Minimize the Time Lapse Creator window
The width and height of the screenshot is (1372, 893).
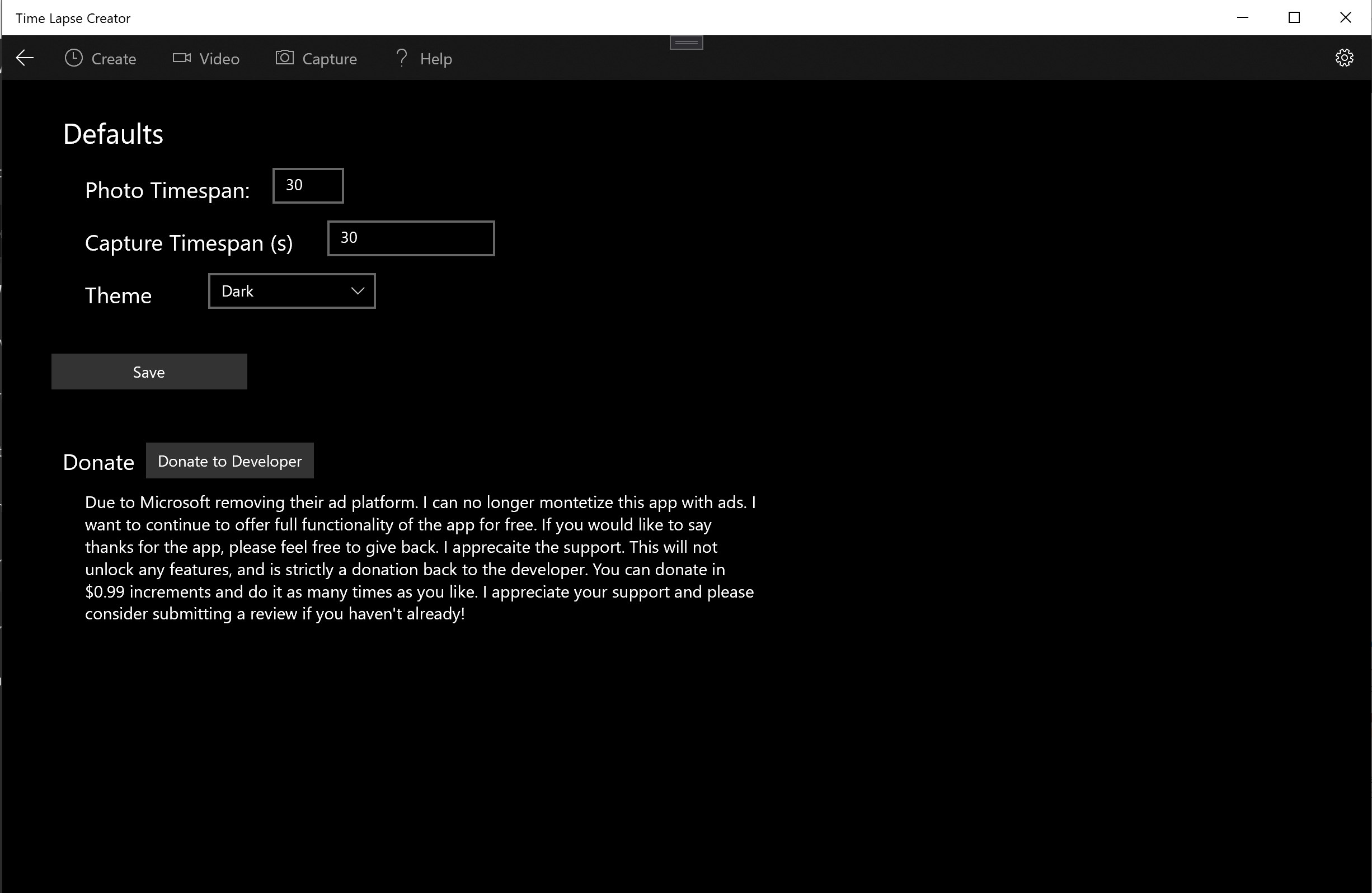point(1243,18)
